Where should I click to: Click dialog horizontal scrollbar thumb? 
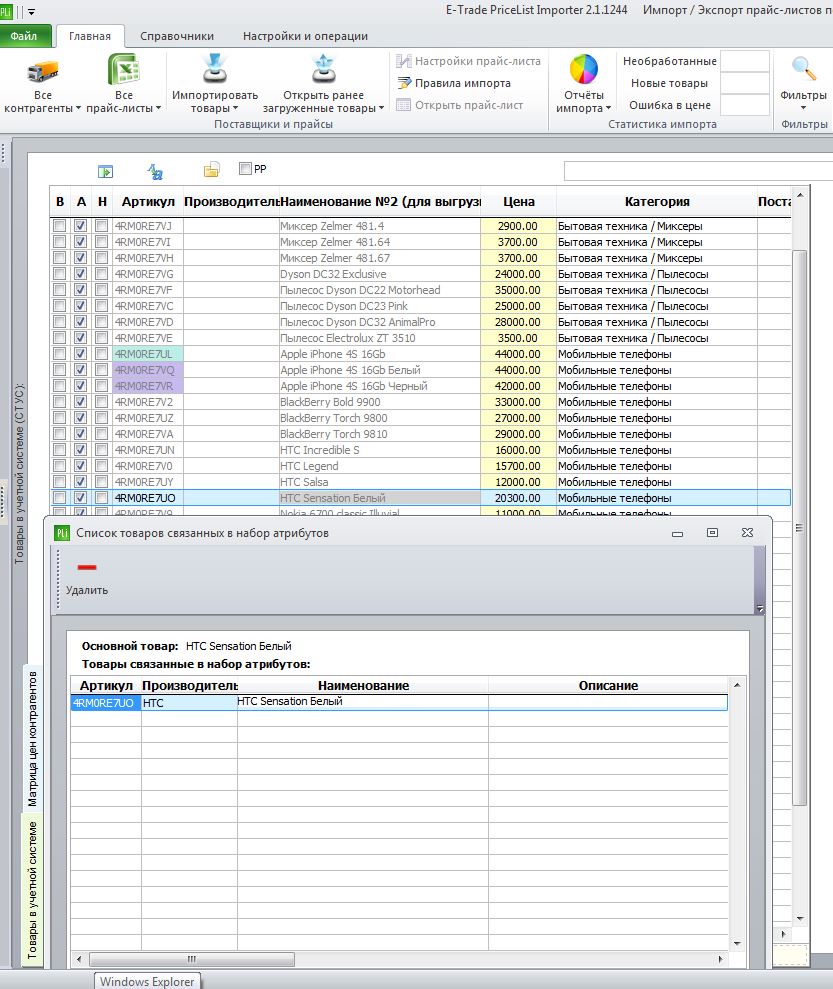coord(192,959)
